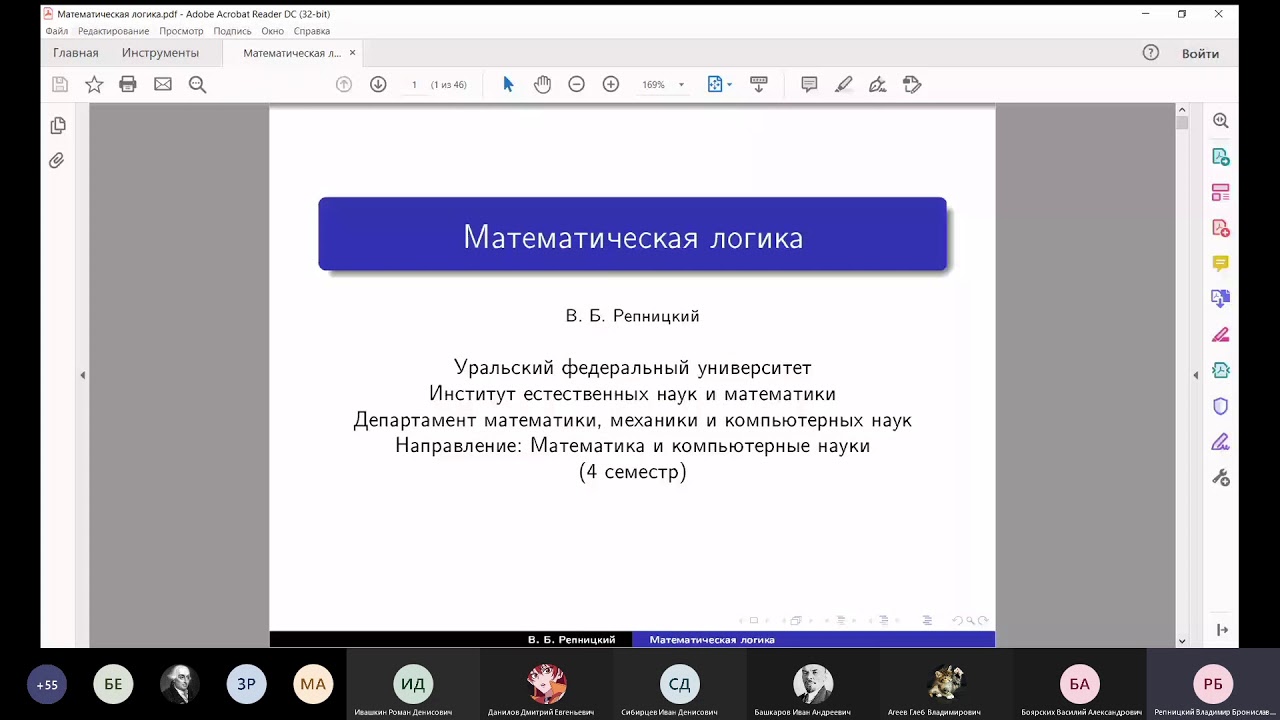Viewport: 1280px width, 720px height.
Task: Open the pink Fill & Sign tool in right pane
Action: 1221,335
